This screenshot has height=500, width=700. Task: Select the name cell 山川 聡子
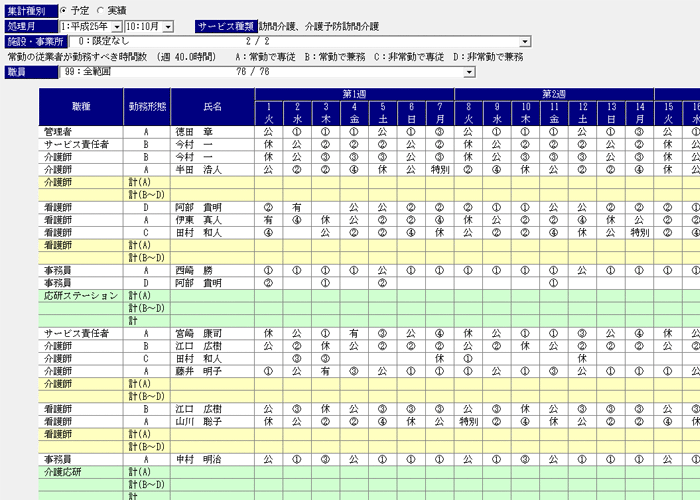212,421
